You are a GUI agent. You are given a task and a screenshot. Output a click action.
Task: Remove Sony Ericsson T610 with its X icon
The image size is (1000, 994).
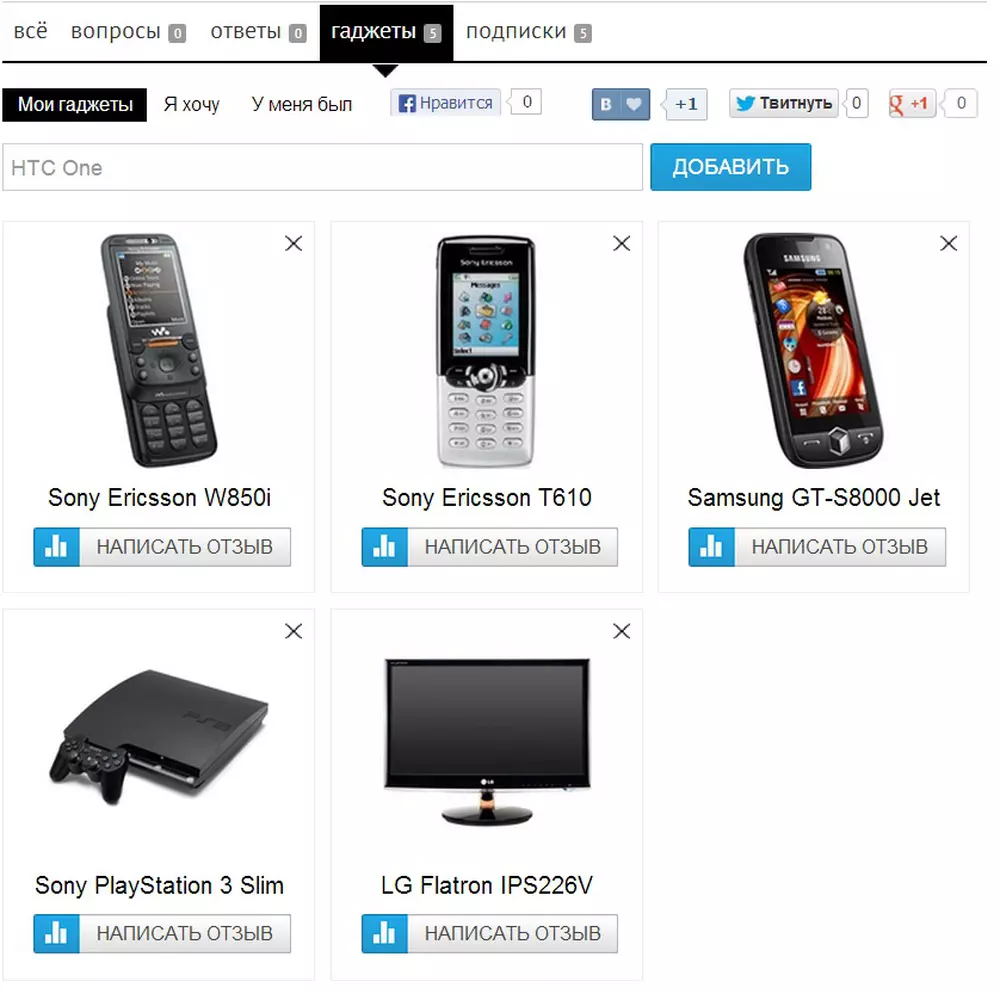pos(621,244)
